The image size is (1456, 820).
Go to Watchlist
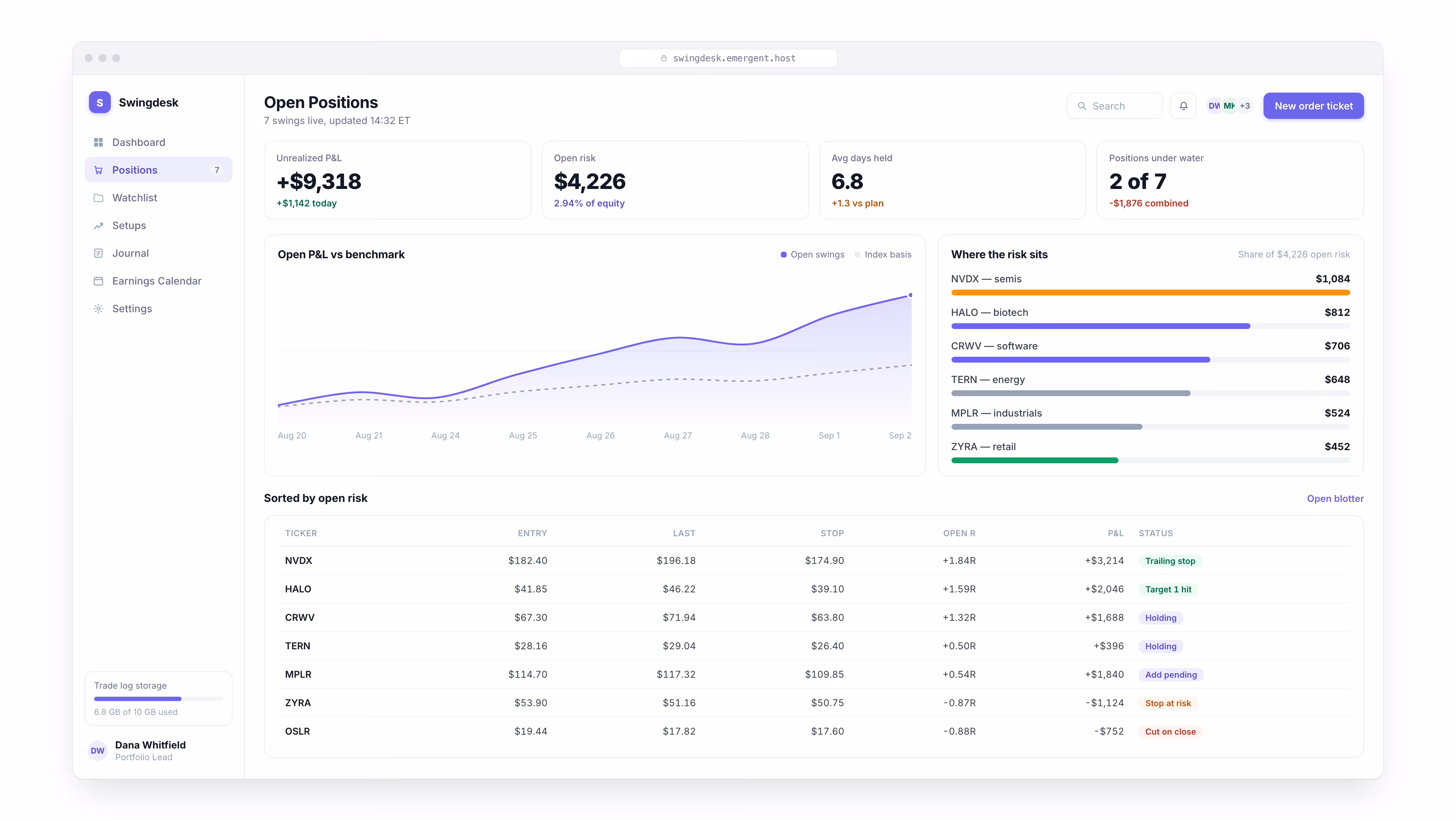tap(158, 198)
